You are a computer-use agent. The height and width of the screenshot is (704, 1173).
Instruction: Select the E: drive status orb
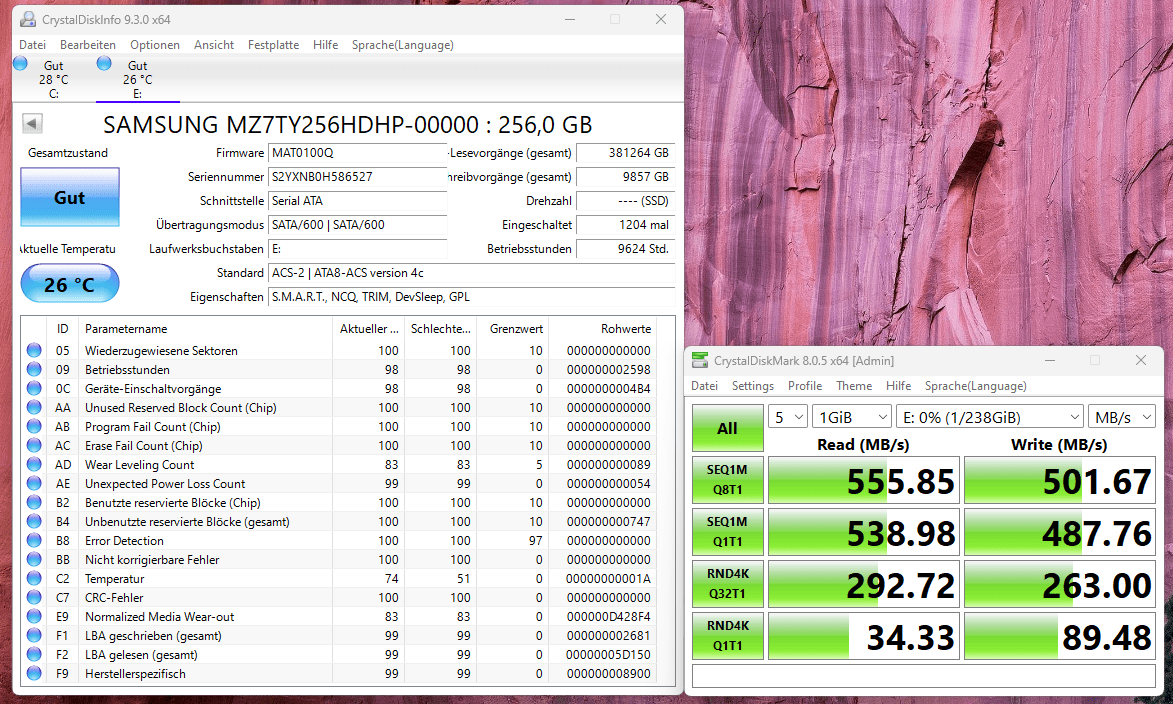104,64
